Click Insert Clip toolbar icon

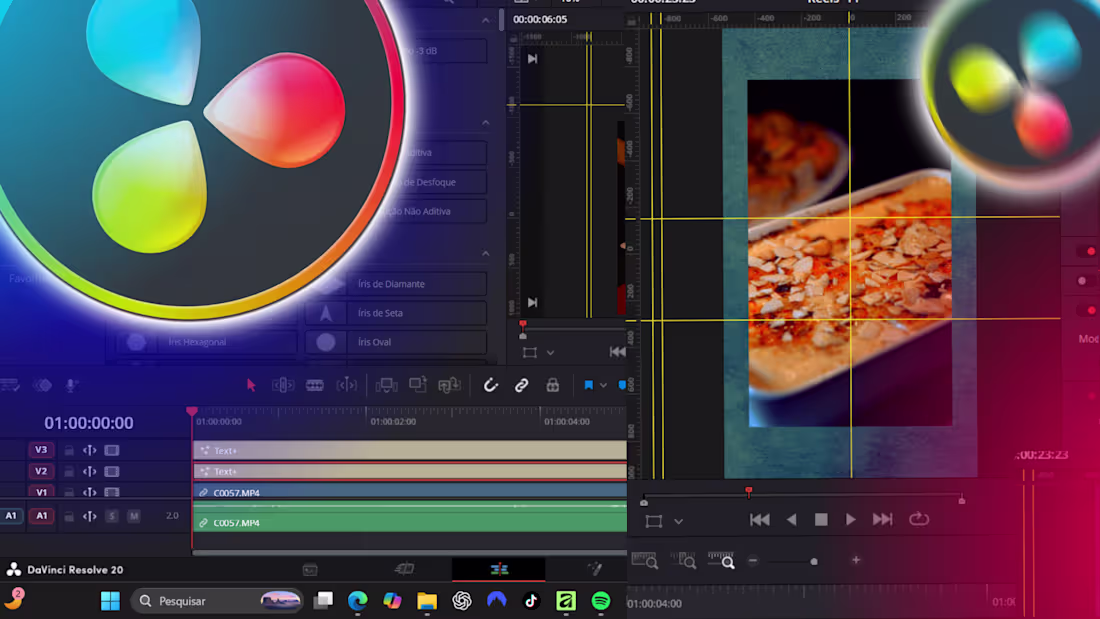(387, 385)
